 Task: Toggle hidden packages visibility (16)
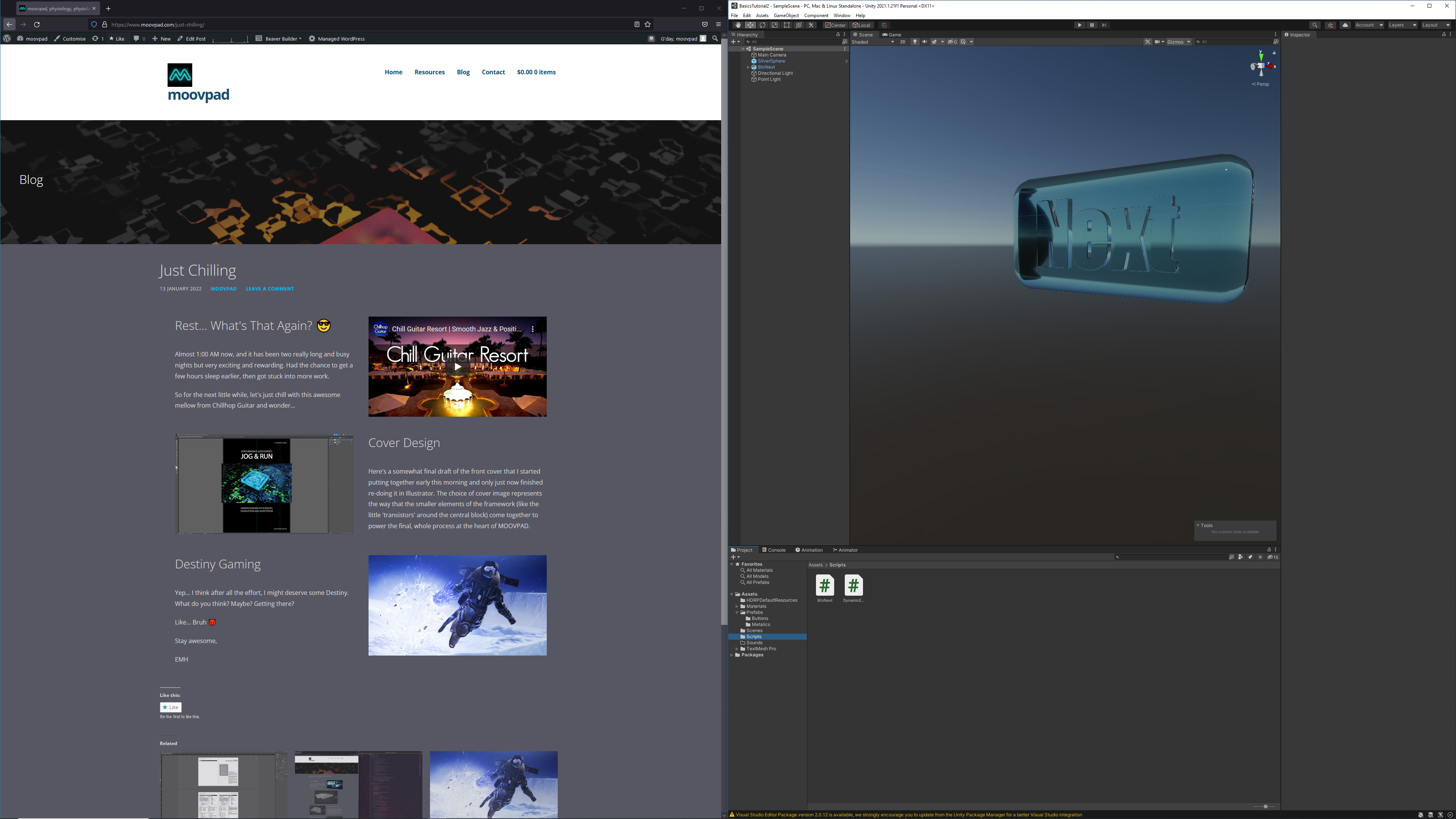[x=1273, y=557]
